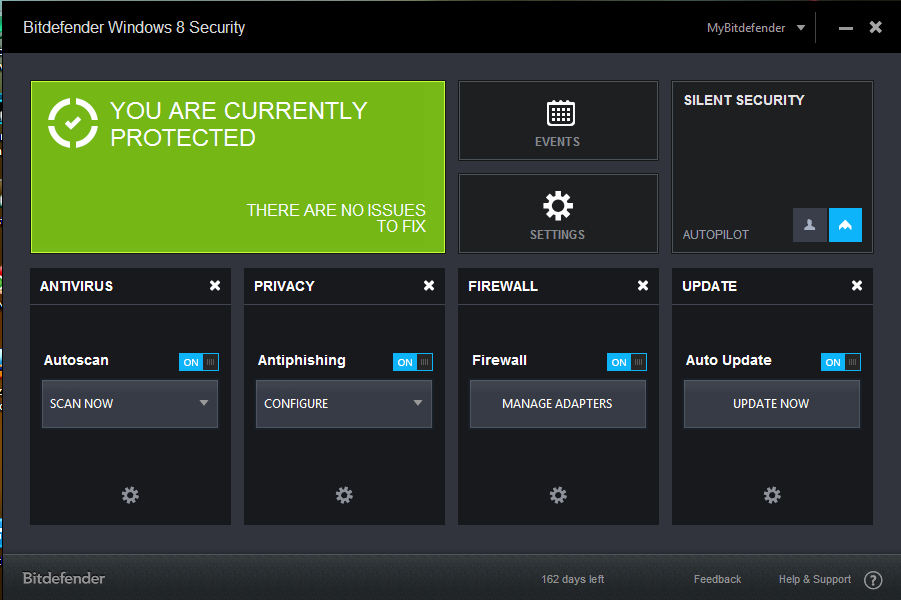This screenshot has height=600, width=901.
Task: Open the Help & Support link
Action: [815, 579]
